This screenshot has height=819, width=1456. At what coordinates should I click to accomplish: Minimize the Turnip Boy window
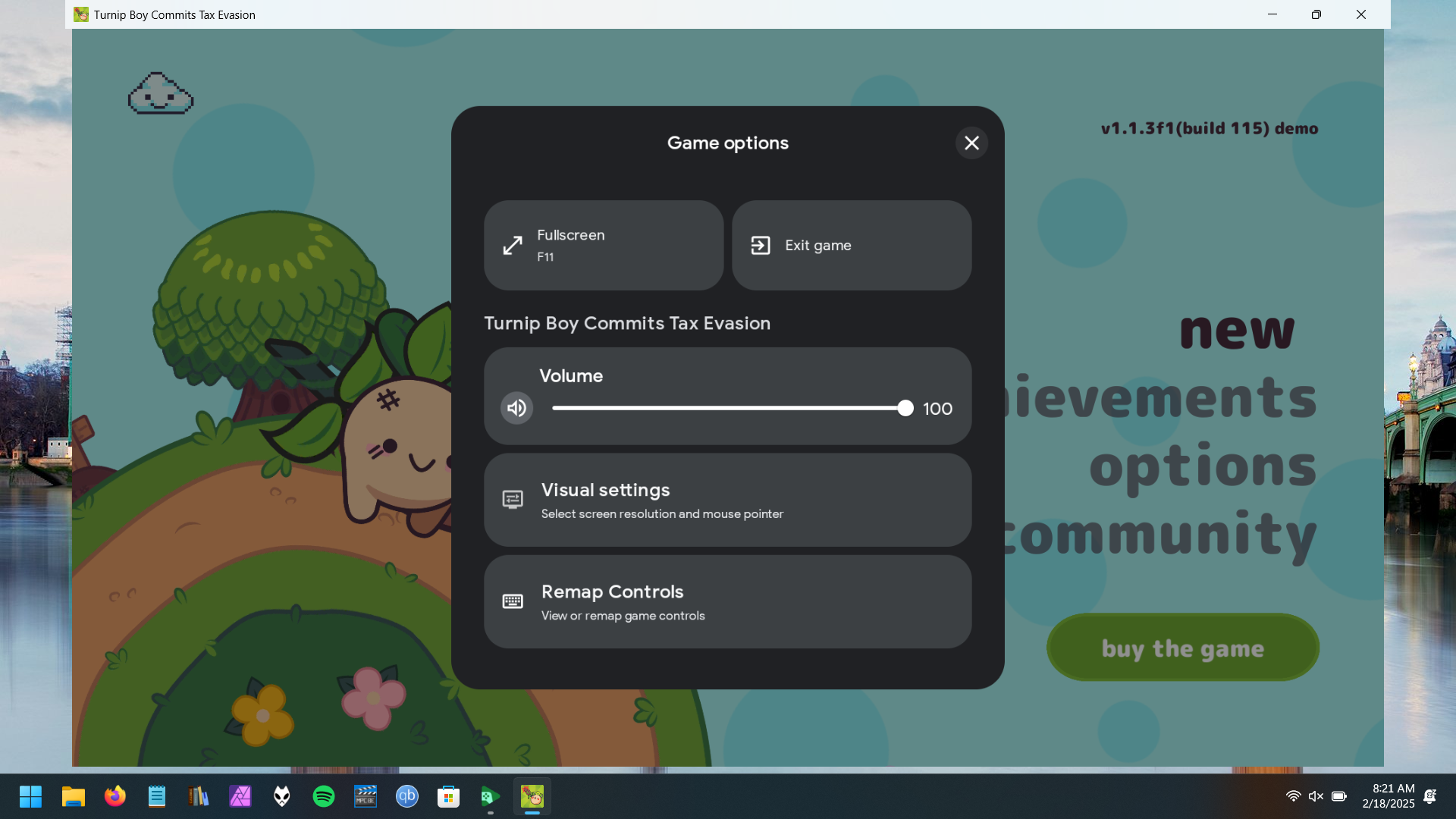click(1272, 14)
